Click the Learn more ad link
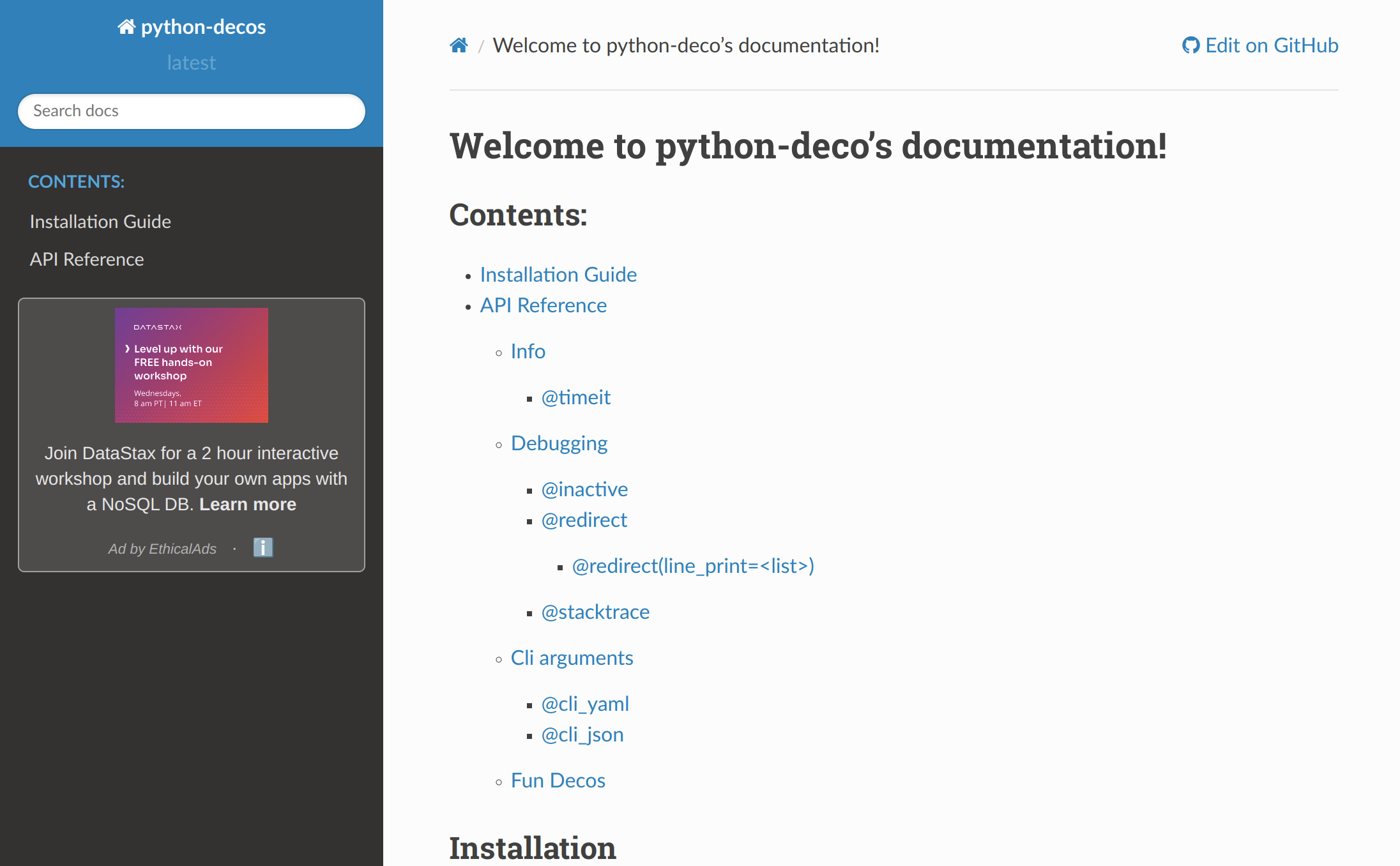Viewport: 1400px width, 866px height. tap(248, 505)
